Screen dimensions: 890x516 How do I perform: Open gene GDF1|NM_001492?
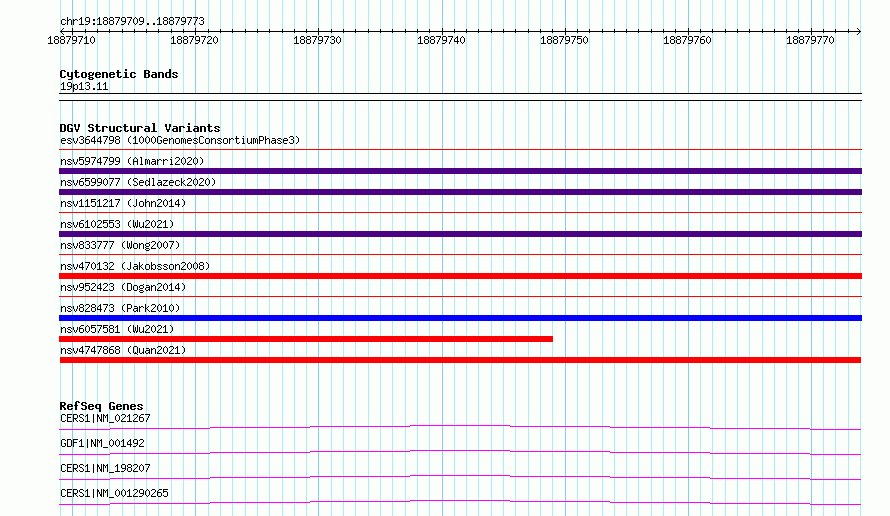(102, 443)
